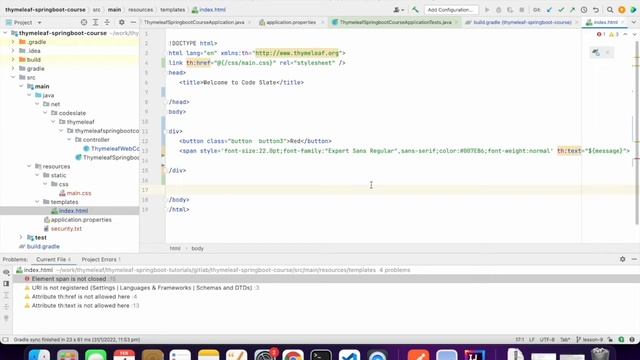Viewport: 640px width, 360px height.
Task: Hide the Problems tool window
Action: click(634, 259)
